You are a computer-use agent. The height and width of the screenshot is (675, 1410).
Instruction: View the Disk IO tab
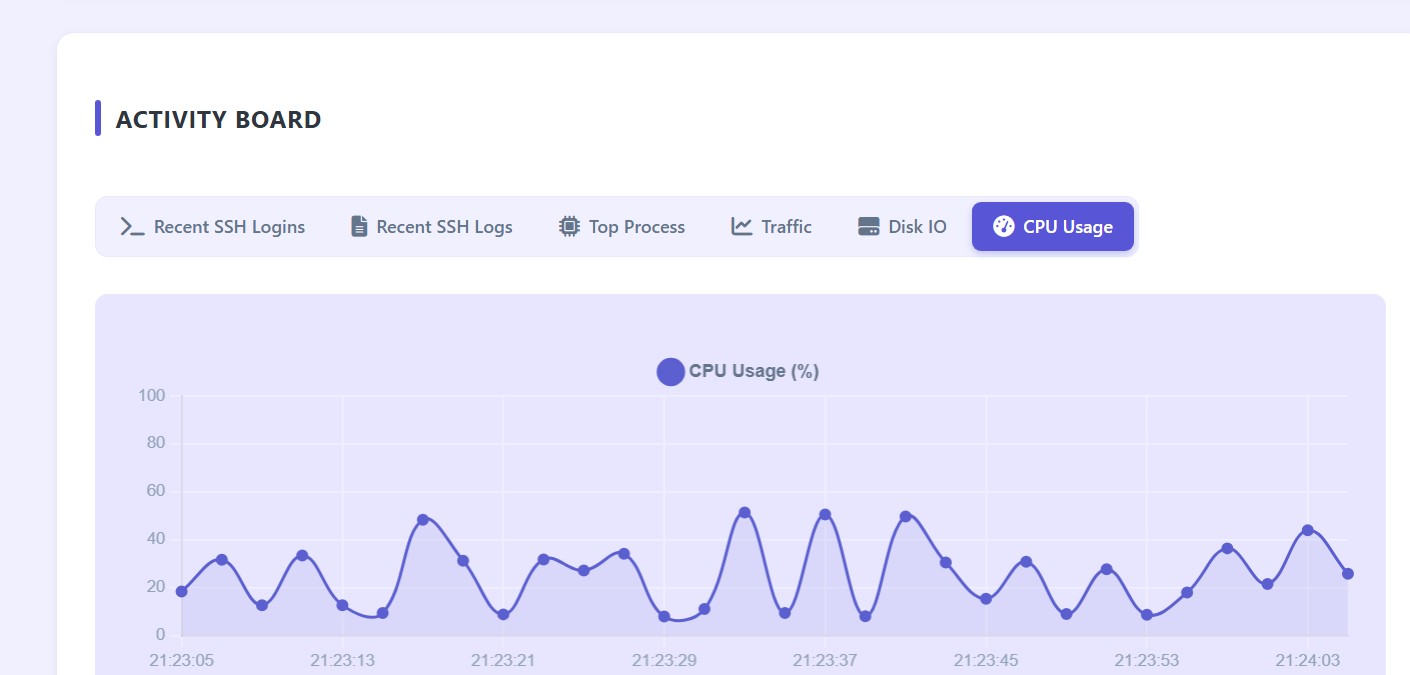[917, 227]
